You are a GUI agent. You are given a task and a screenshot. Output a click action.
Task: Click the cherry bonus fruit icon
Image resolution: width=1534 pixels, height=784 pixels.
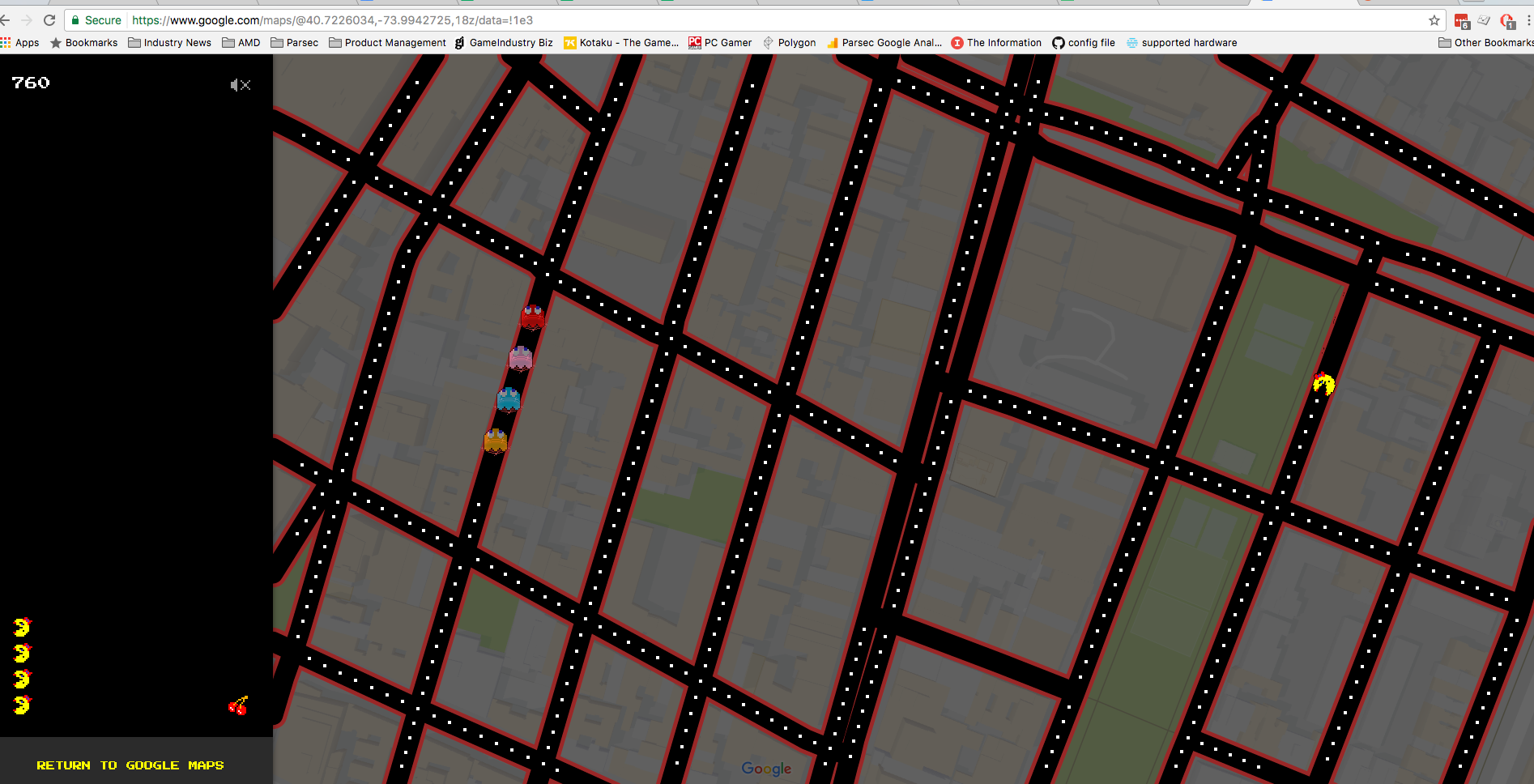point(238,705)
